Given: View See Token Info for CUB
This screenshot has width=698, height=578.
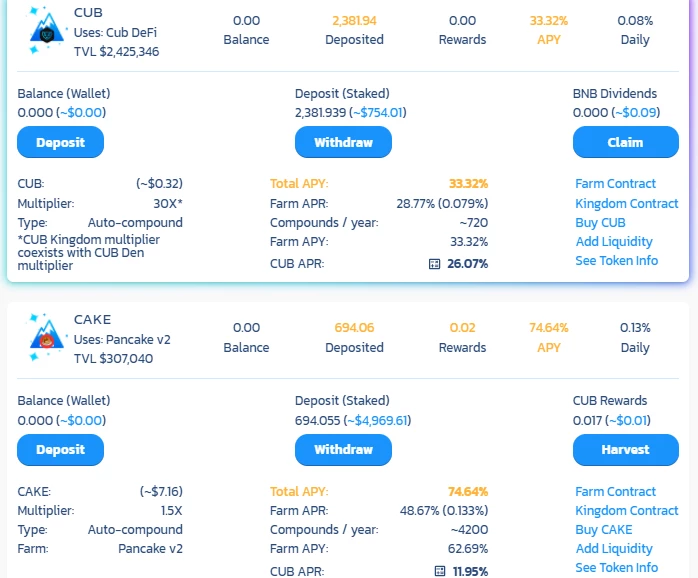Looking at the screenshot, I should (x=617, y=261).
